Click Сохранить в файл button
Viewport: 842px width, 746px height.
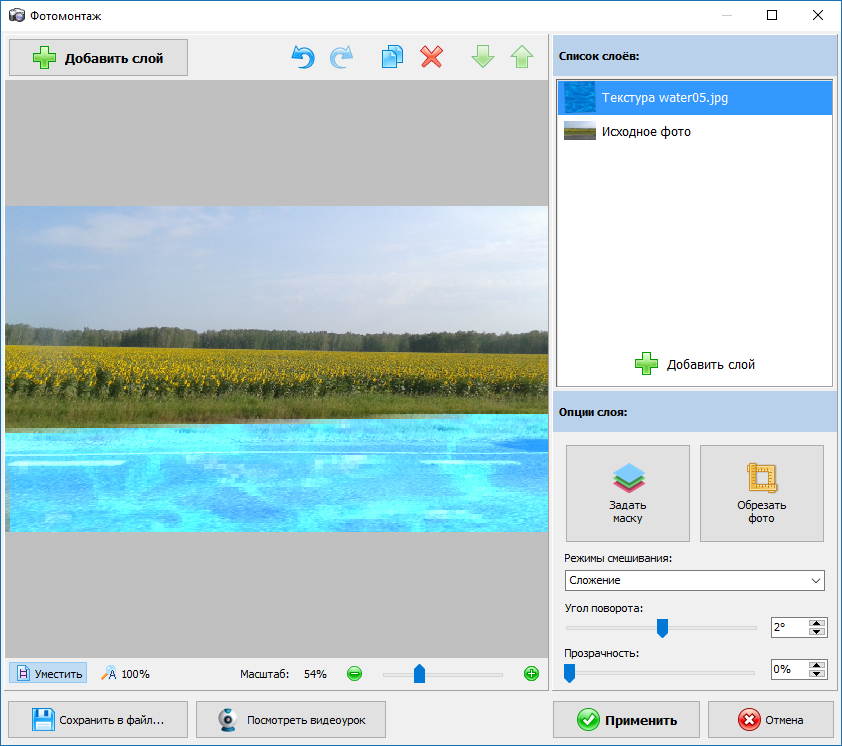point(98,720)
